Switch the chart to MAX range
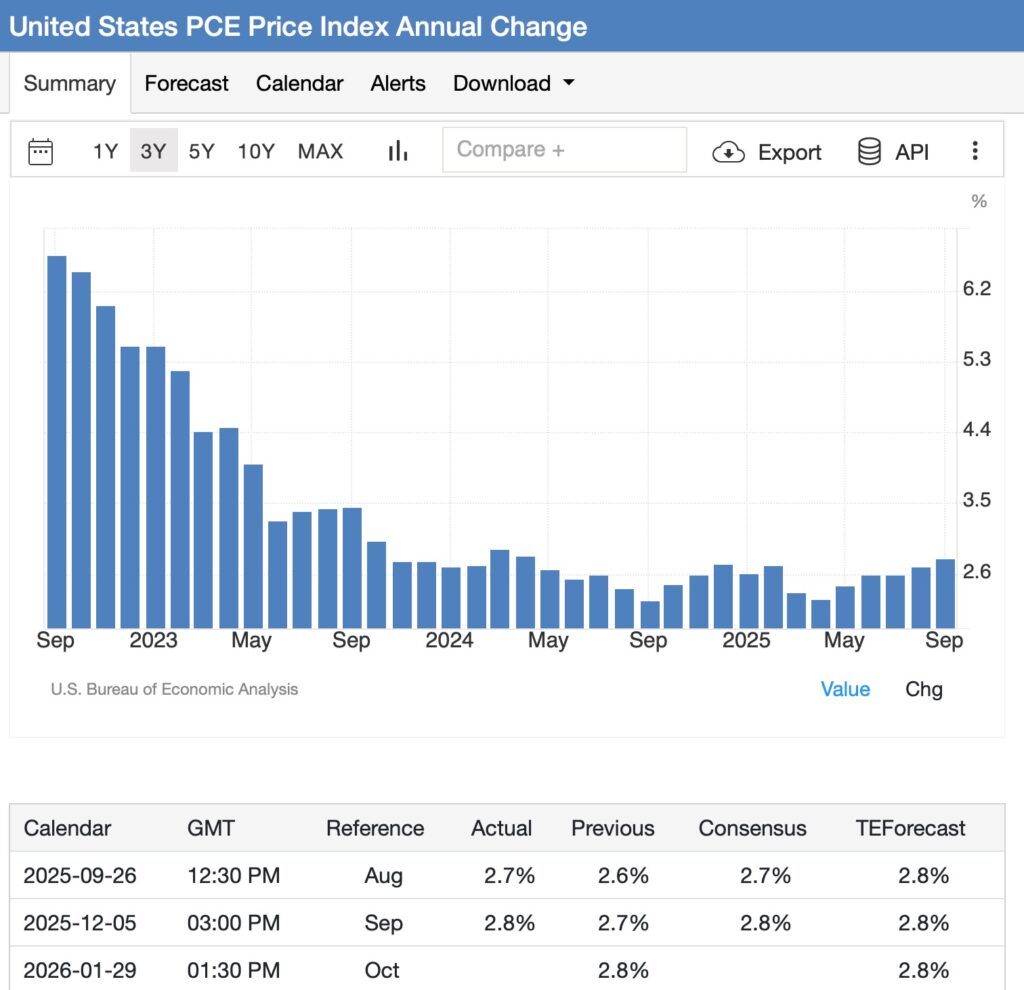This screenshot has height=990, width=1024. 320,151
